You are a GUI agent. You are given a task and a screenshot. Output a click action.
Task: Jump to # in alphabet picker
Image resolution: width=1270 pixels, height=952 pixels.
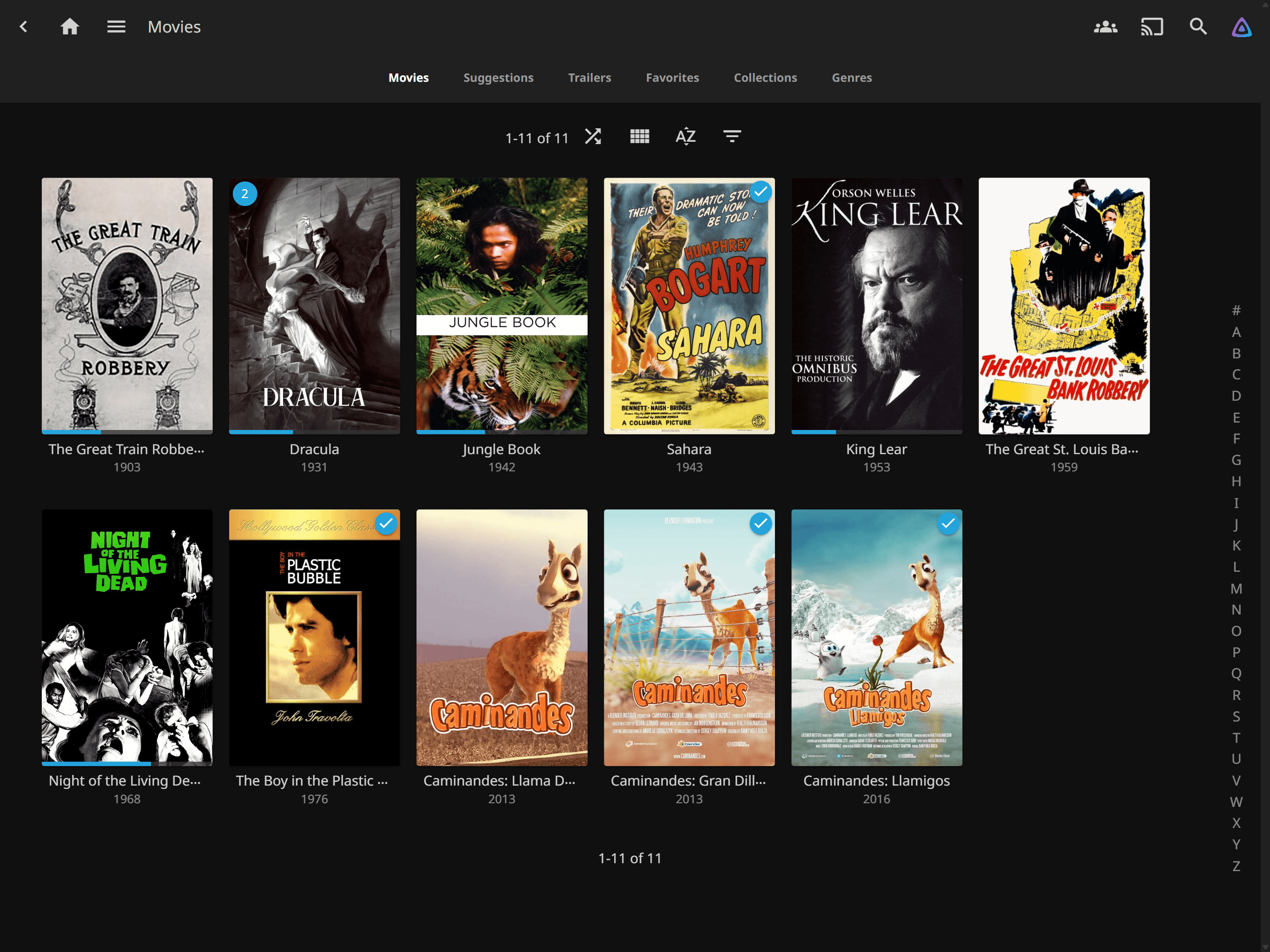(1236, 311)
